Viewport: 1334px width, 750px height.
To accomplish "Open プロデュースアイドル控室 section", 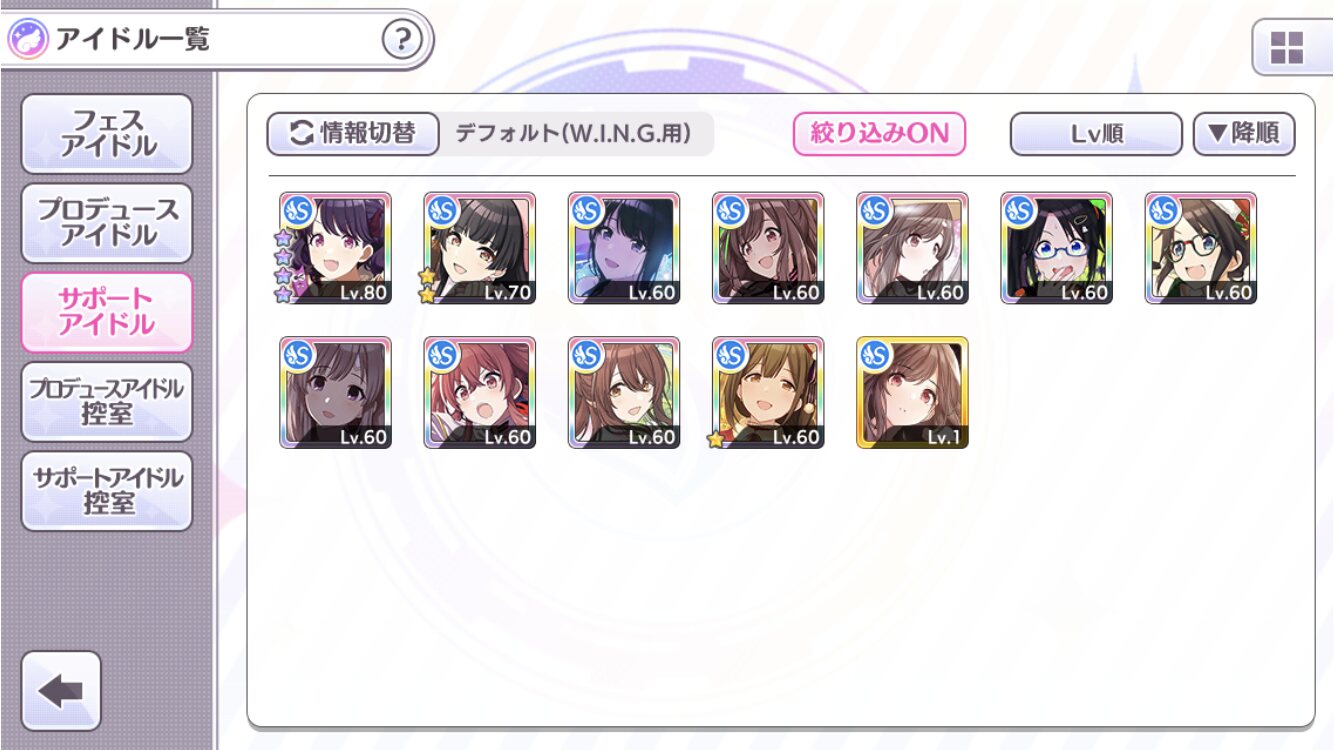I will (107, 401).
